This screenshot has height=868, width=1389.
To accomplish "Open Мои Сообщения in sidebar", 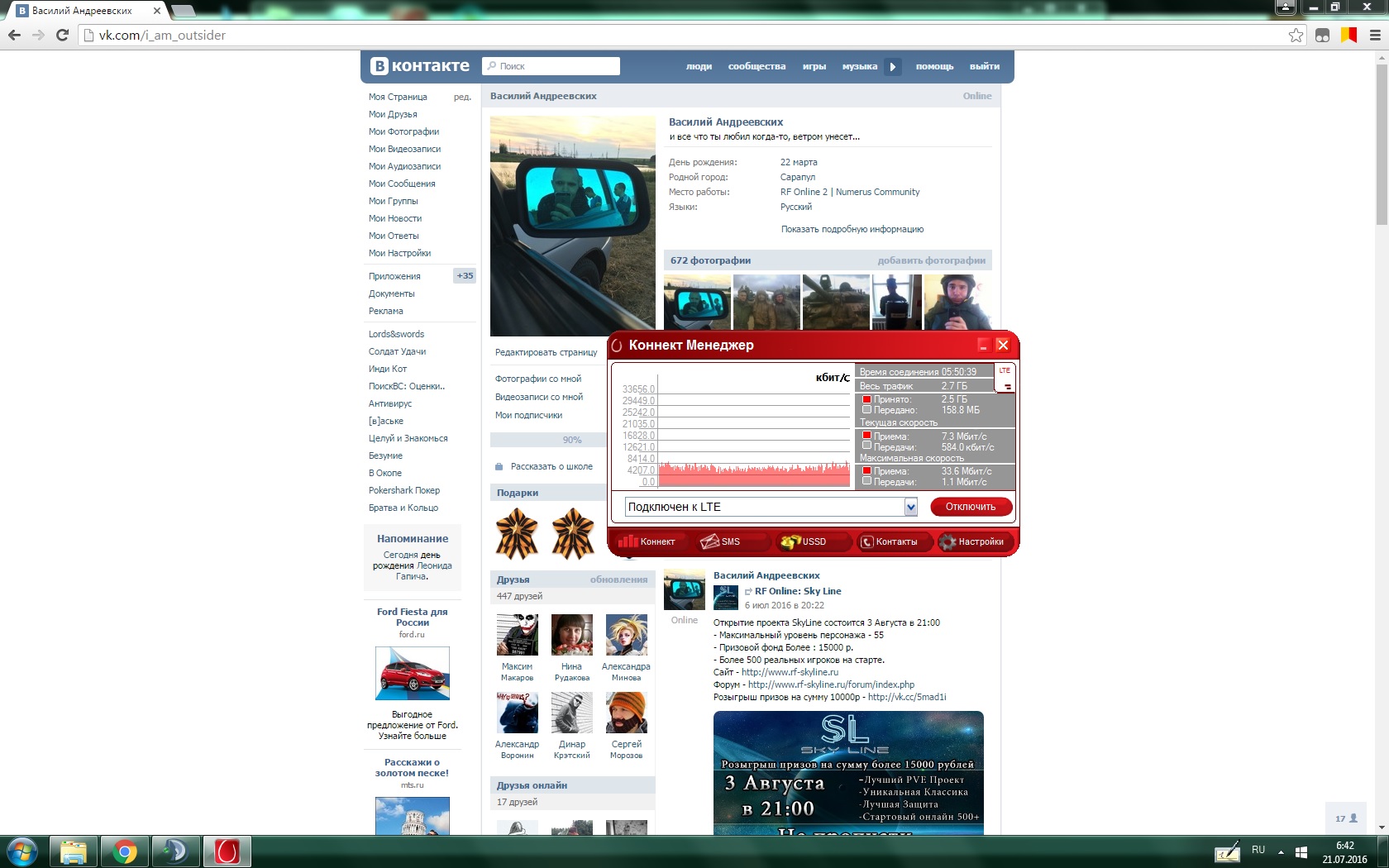I will 402,184.
